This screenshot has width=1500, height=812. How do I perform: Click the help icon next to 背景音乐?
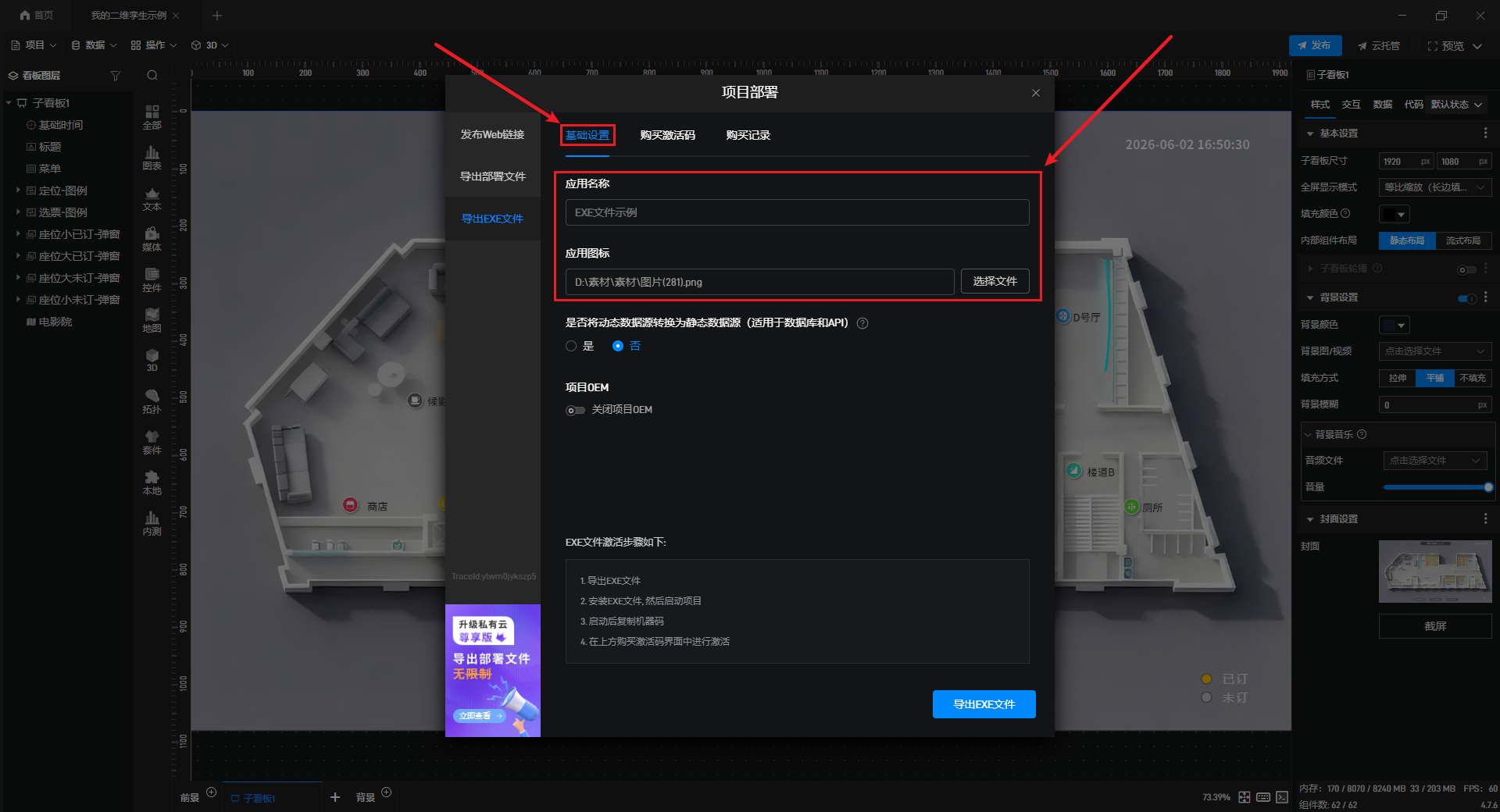[x=1362, y=434]
